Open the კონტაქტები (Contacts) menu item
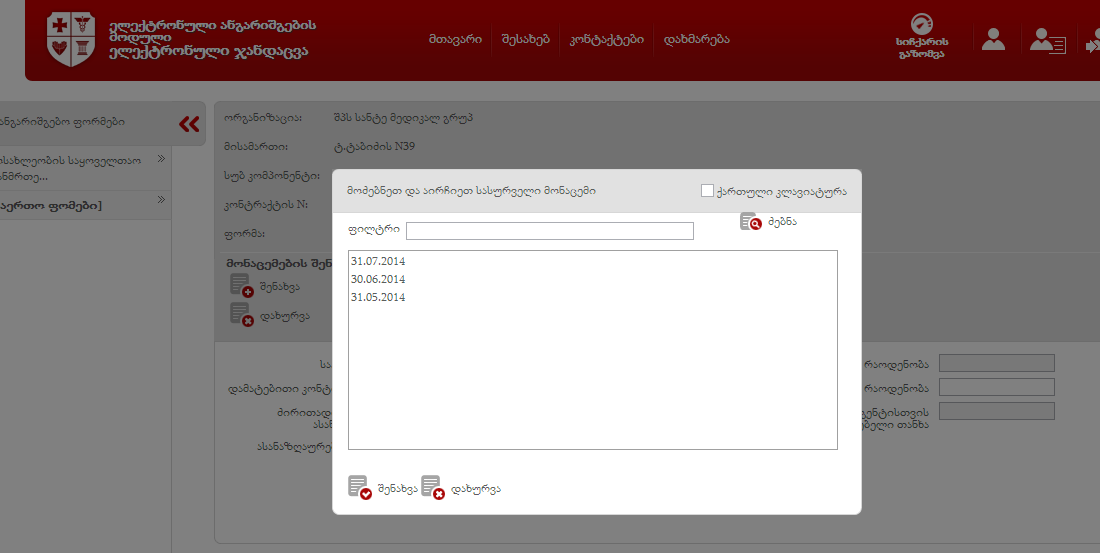This screenshot has height=553, width=1100. point(605,39)
